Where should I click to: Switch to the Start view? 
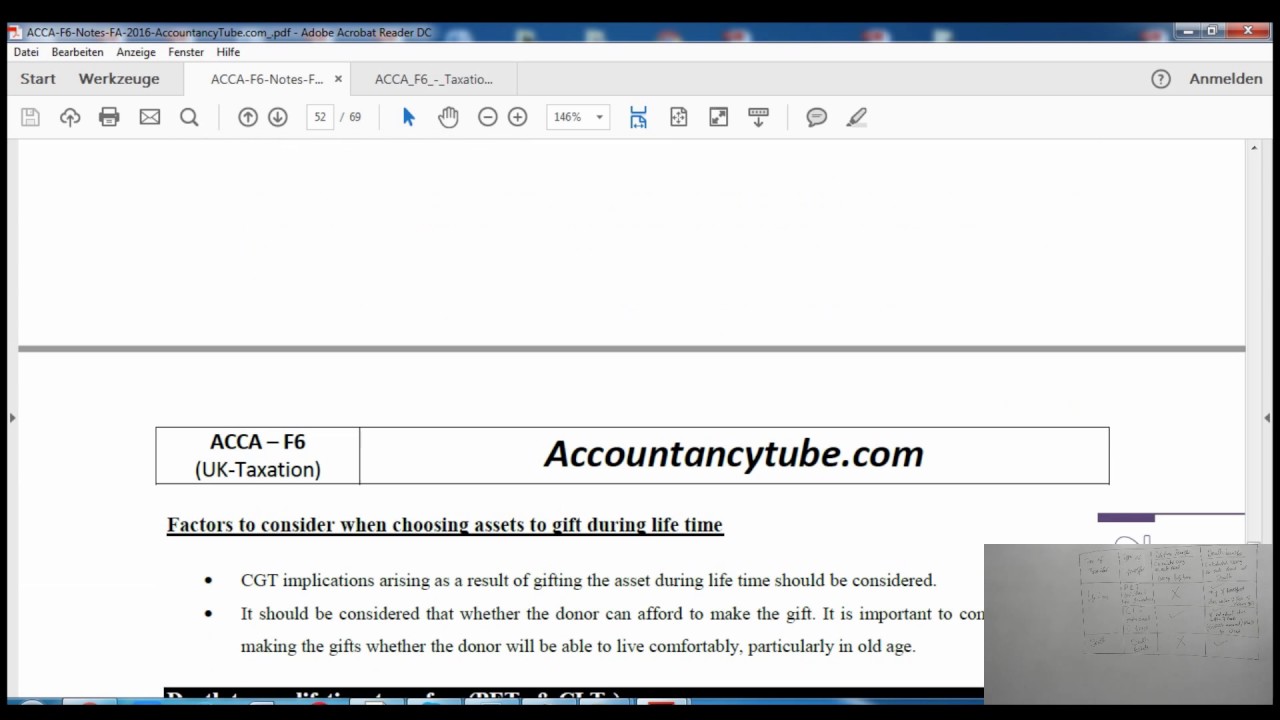click(38, 79)
